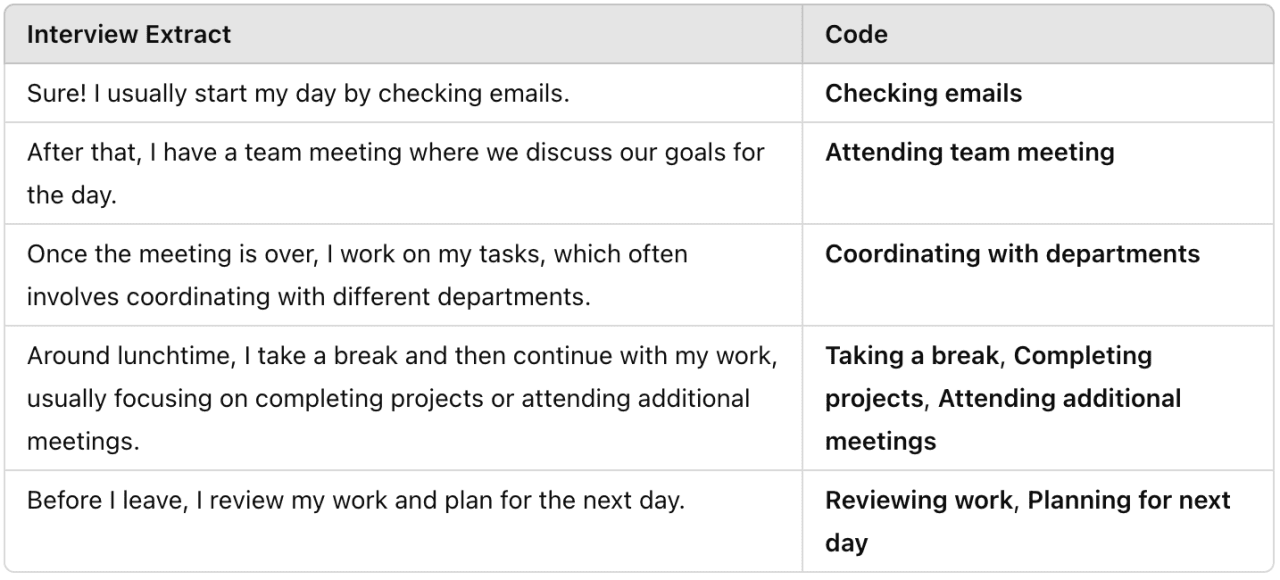Click the "Planning for next" code text
1280x580 pixels.
pyautogui.click(x=1129, y=500)
